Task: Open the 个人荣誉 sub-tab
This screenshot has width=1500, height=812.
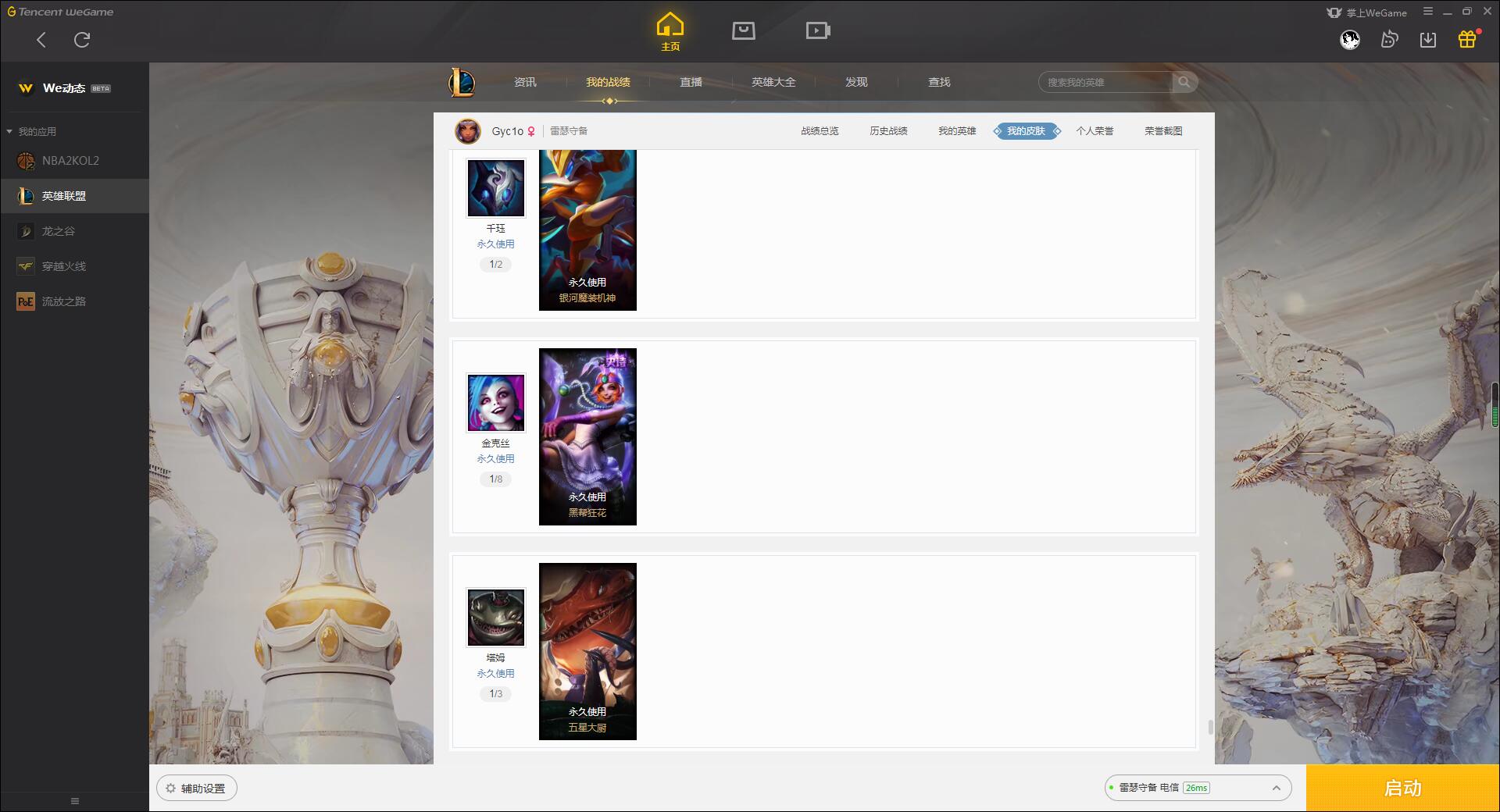Action: point(1095,131)
